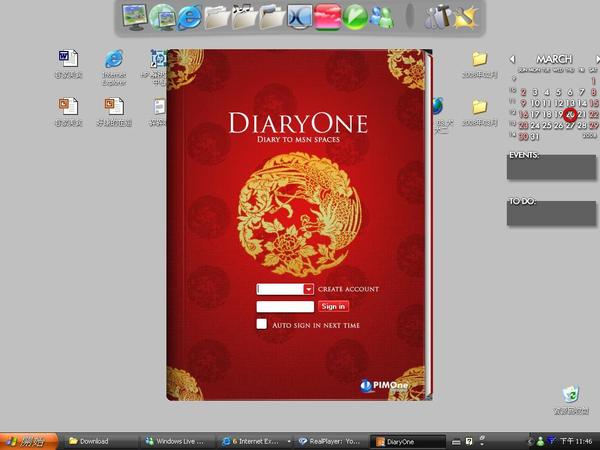Image resolution: width=600 pixels, height=450 pixels.
Task: Launch Windows Live Messenger from the dock
Action: [381, 17]
